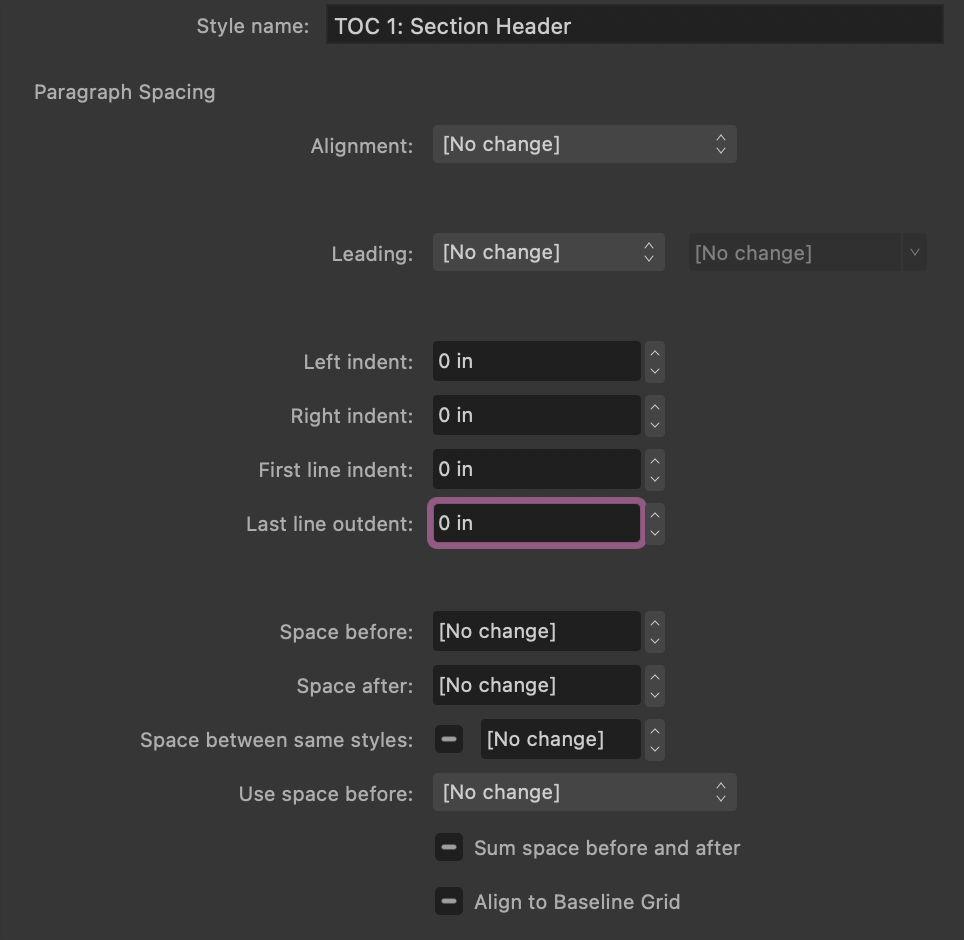
Task: Decrease First line indent with down arrow
Action: 655,480
